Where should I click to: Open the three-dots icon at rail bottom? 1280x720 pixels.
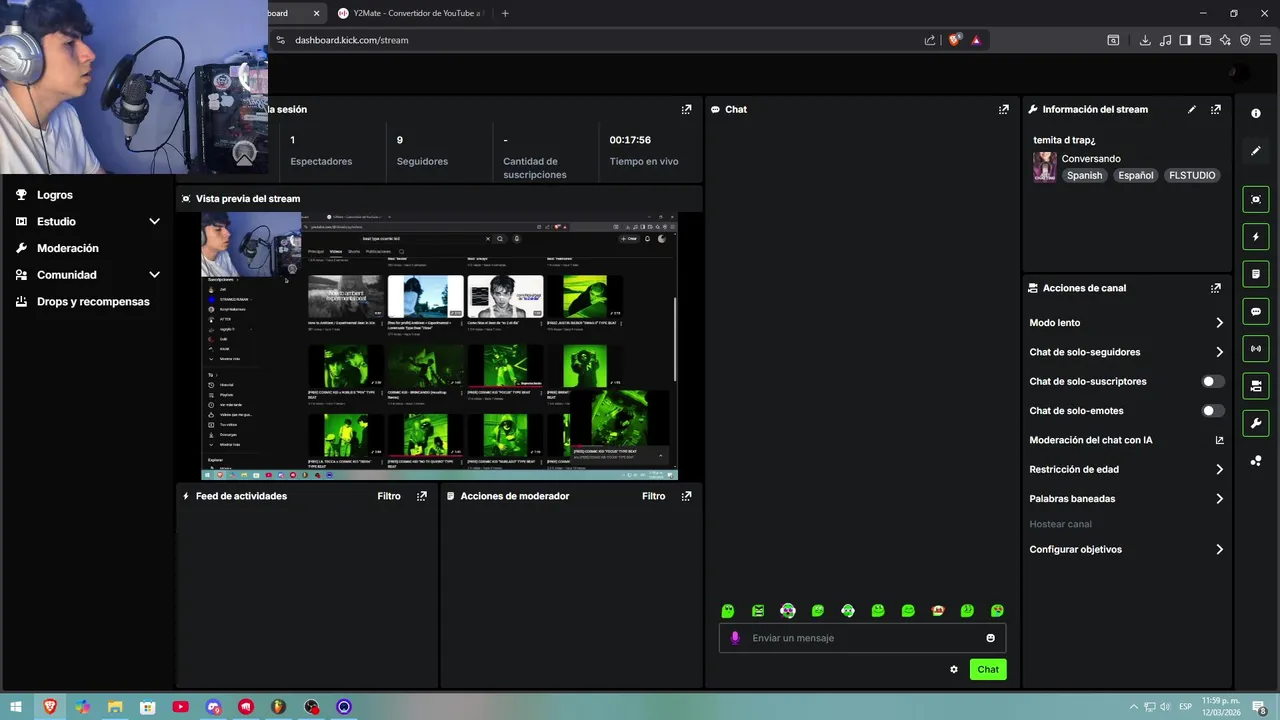(x=1256, y=461)
